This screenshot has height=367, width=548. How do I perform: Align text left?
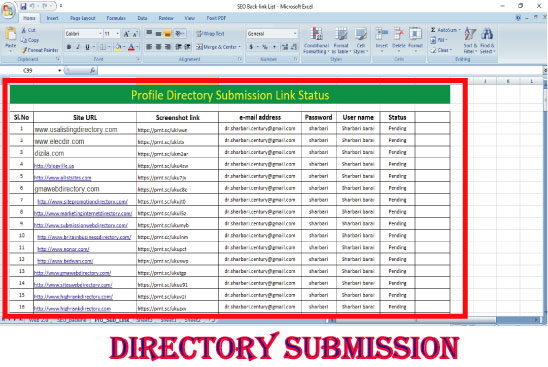point(149,46)
